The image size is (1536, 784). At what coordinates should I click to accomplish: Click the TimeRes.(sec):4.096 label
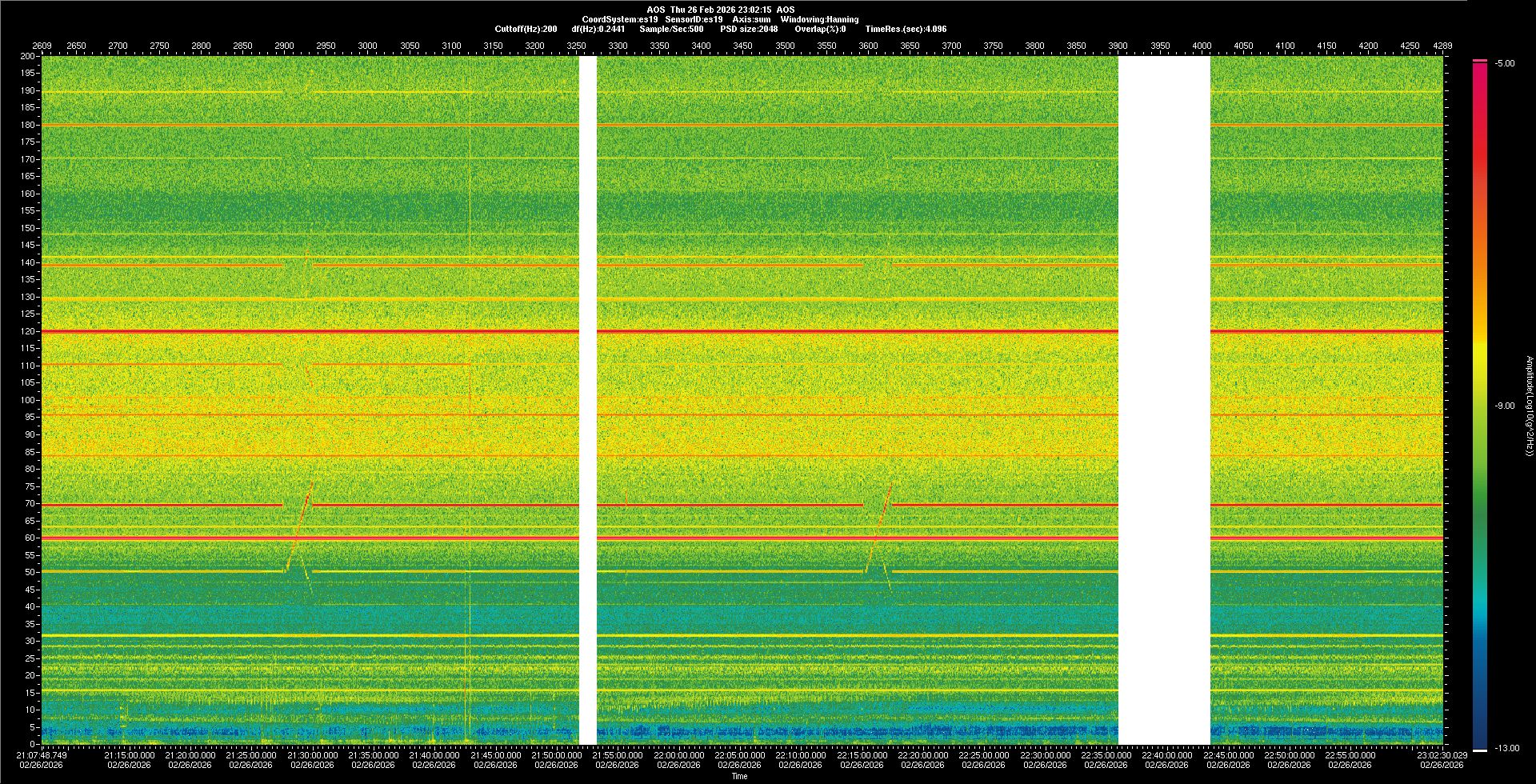[906, 29]
